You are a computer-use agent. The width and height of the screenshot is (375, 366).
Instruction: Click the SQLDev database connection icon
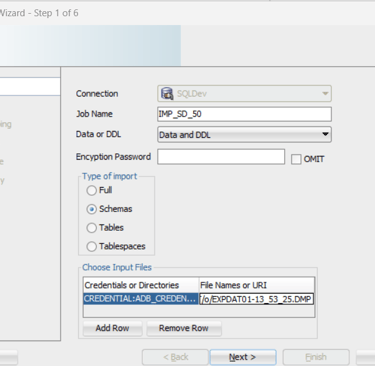(x=167, y=94)
